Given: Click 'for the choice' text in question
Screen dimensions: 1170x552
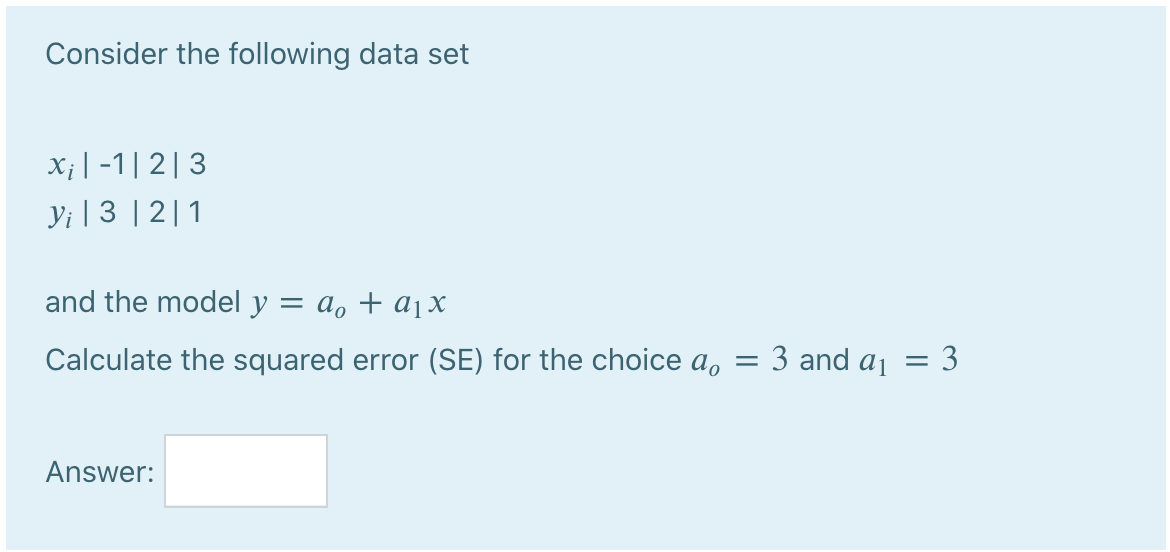Looking at the screenshot, I should tap(587, 360).
